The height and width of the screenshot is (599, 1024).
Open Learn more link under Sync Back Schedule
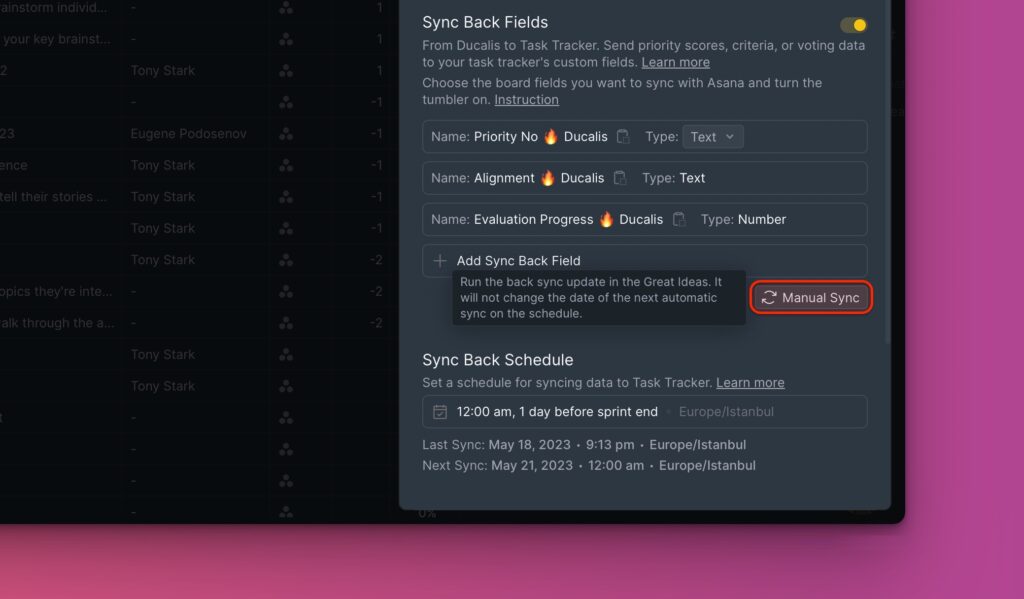(x=750, y=383)
